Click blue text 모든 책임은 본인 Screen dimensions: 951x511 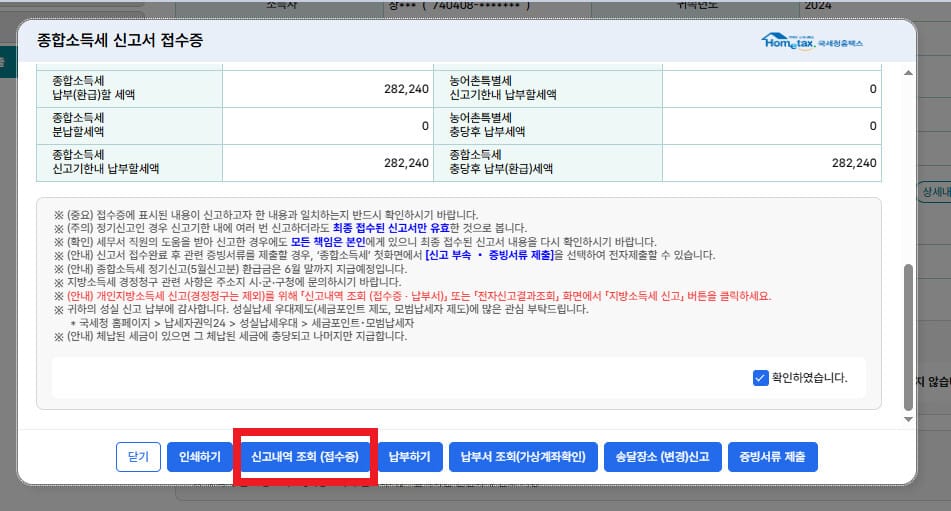click(x=328, y=241)
